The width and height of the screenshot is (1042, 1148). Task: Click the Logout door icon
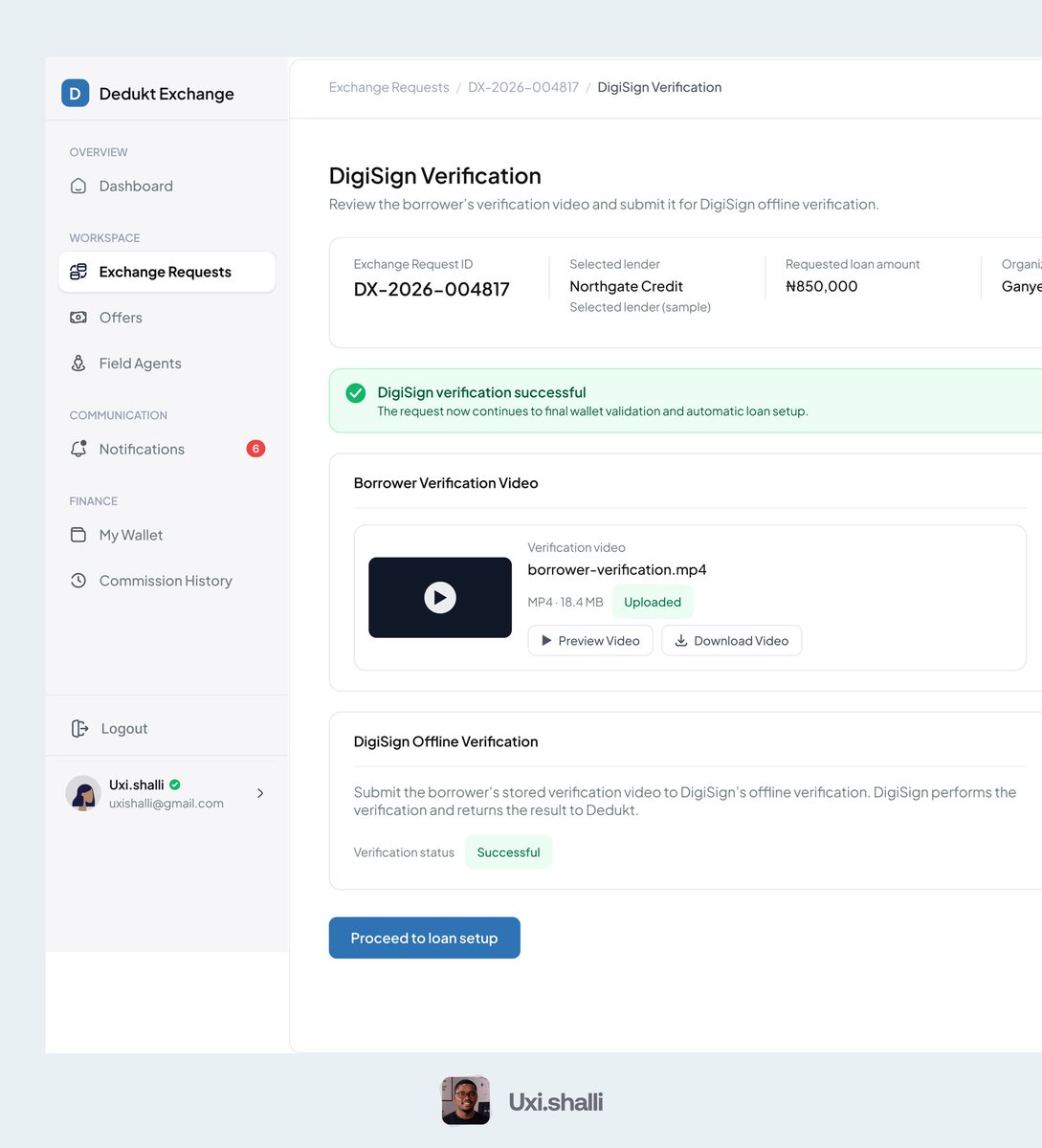79,729
